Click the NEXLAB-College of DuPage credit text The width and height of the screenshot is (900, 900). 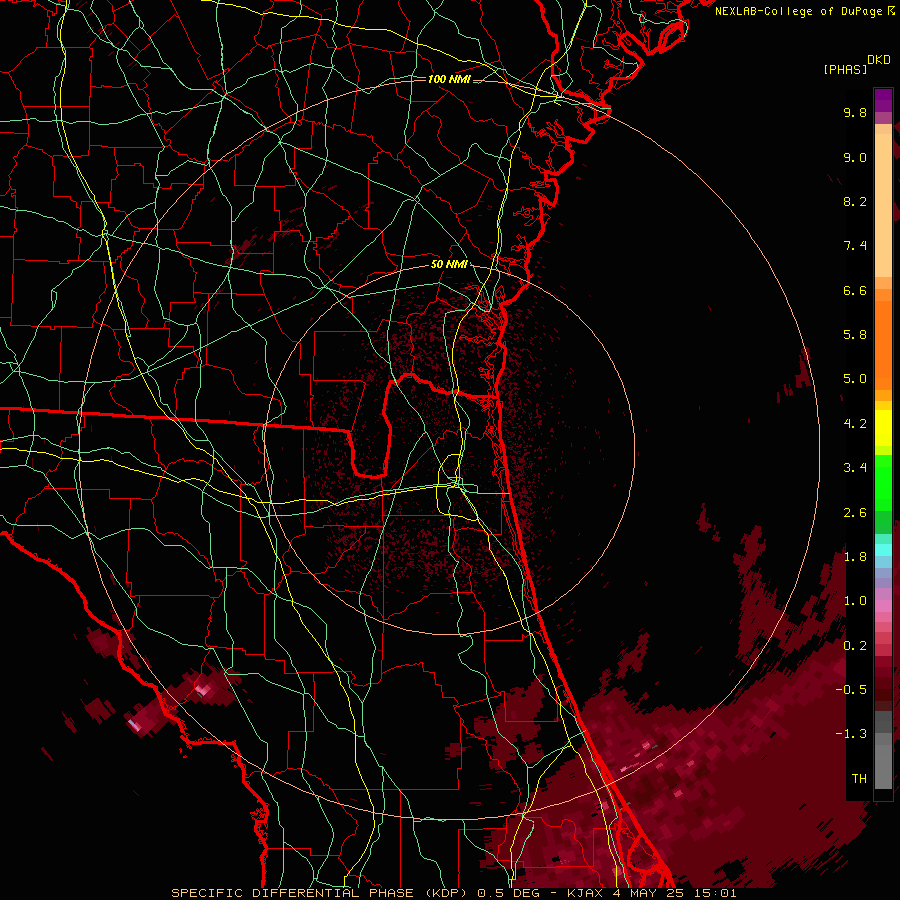[x=799, y=11]
